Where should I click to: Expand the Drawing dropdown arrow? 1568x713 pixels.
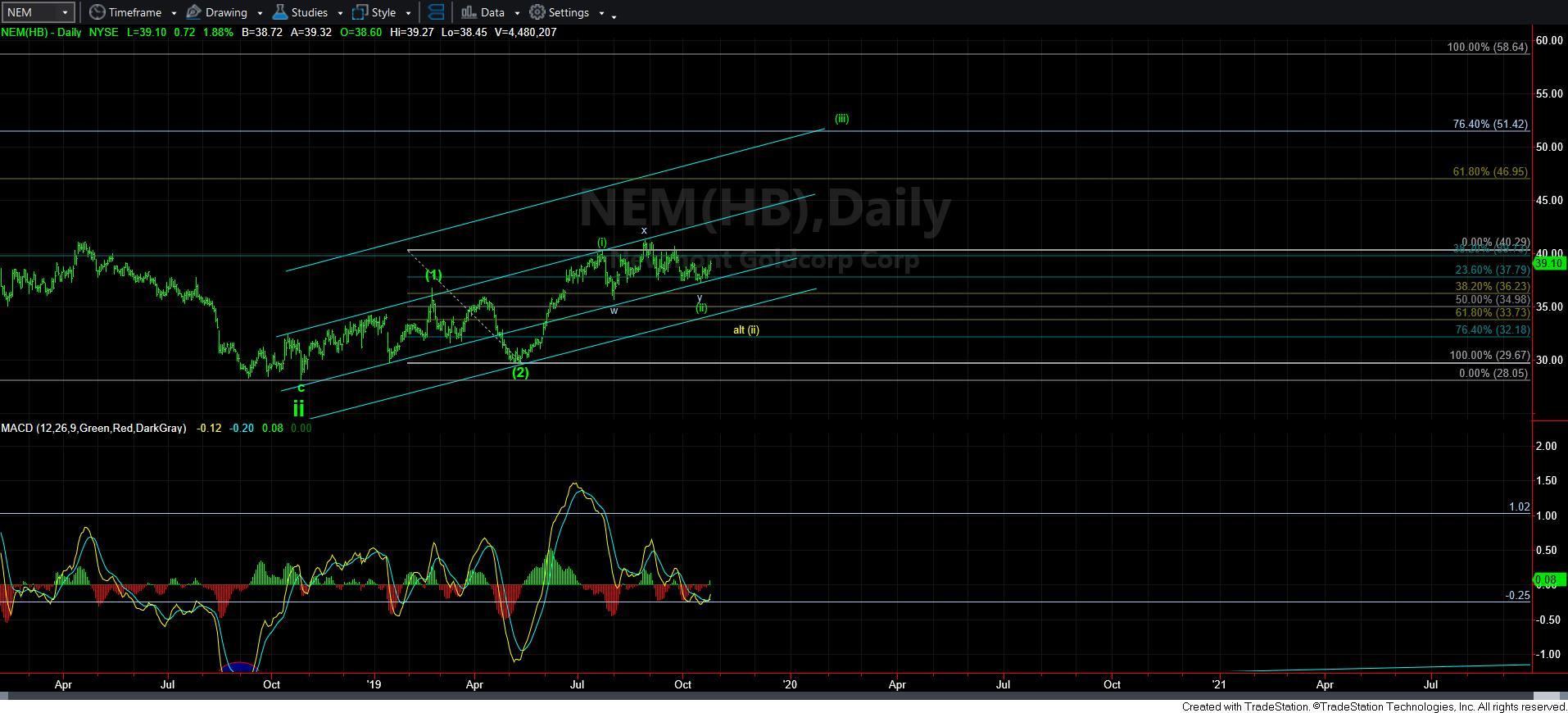click(259, 13)
